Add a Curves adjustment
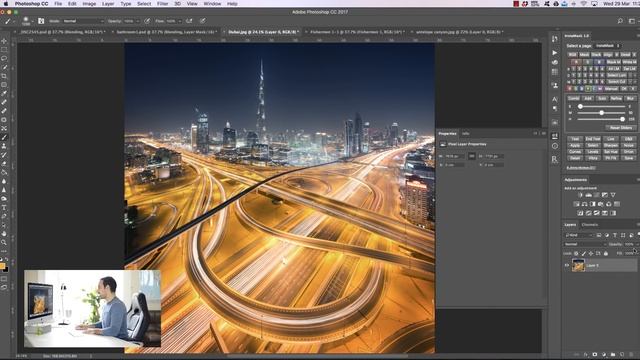The image size is (640, 360). click(597, 195)
